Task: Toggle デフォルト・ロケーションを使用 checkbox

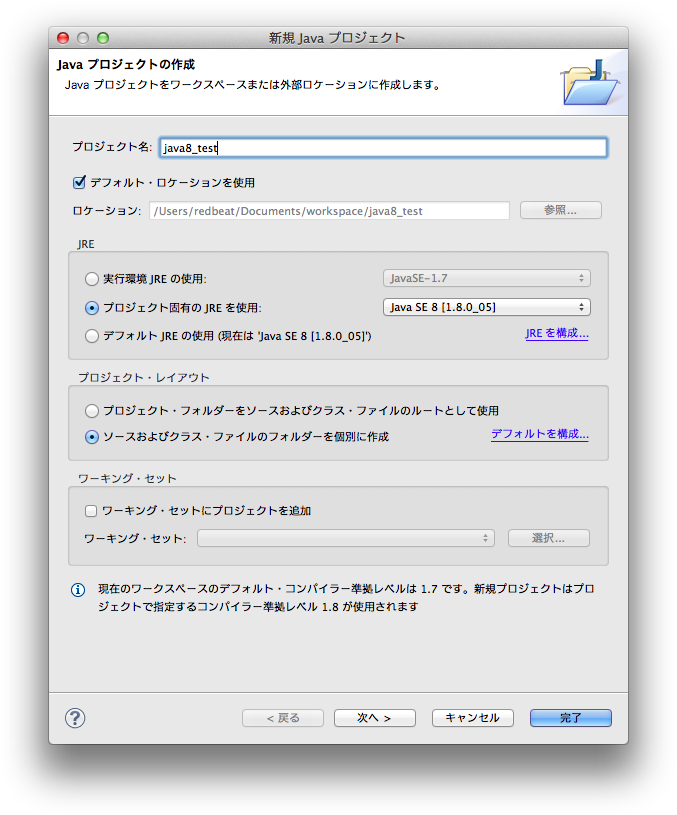Action: click(79, 182)
